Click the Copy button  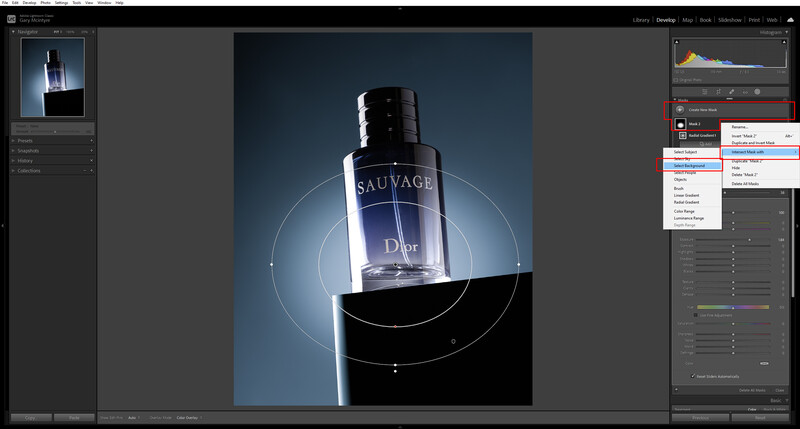click(31, 418)
